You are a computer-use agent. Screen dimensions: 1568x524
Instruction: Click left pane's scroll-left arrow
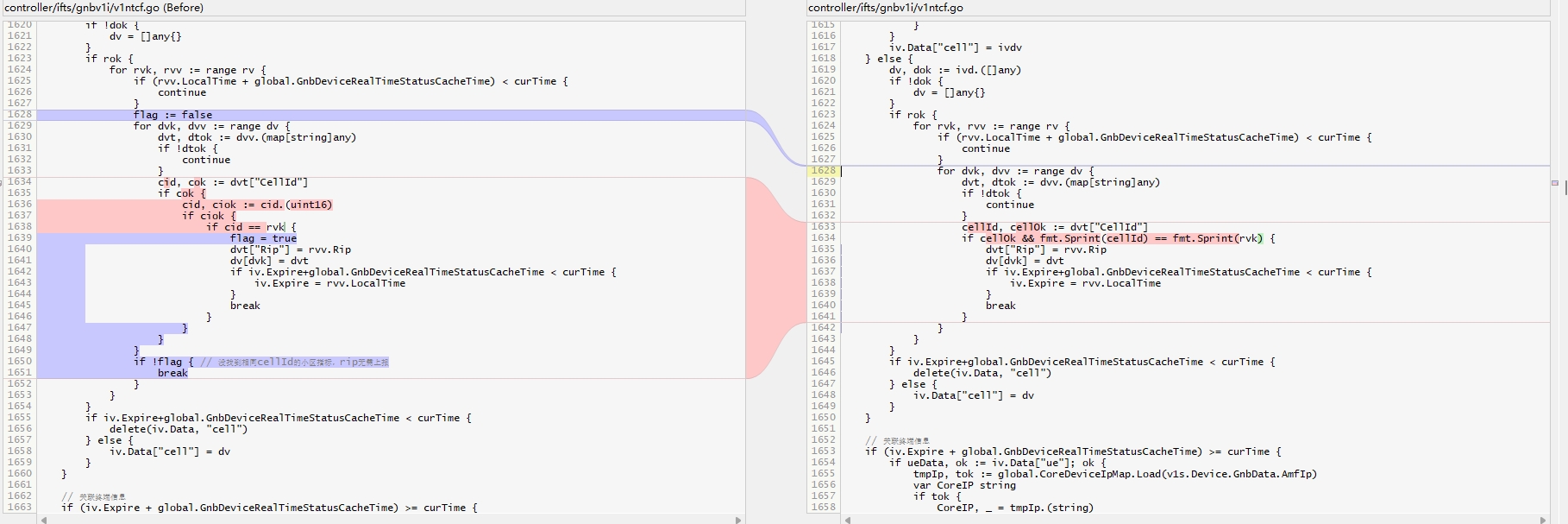click(x=41, y=520)
